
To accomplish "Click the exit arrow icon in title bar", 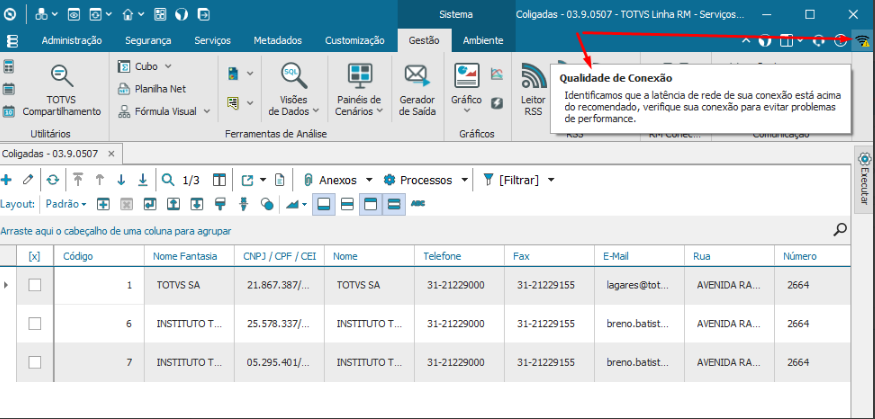I will [x=205, y=15].
